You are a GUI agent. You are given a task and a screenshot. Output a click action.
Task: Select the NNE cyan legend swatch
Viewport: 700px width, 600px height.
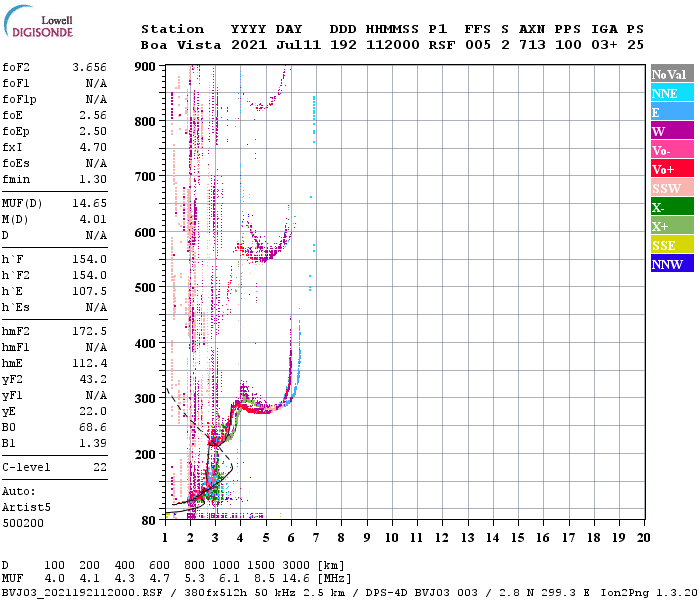[x=672, y=93]
